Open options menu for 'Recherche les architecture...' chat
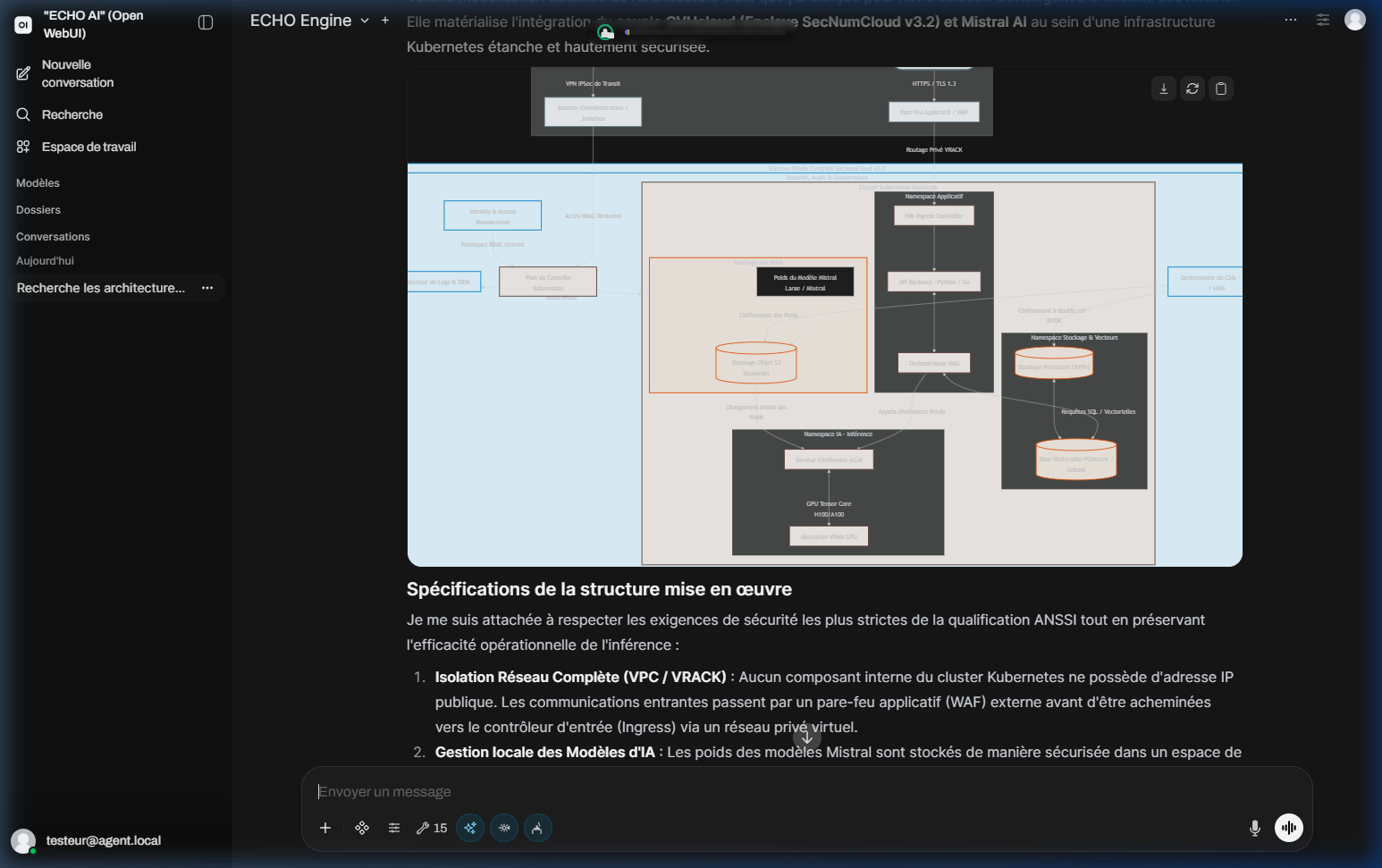 [207, 288]
